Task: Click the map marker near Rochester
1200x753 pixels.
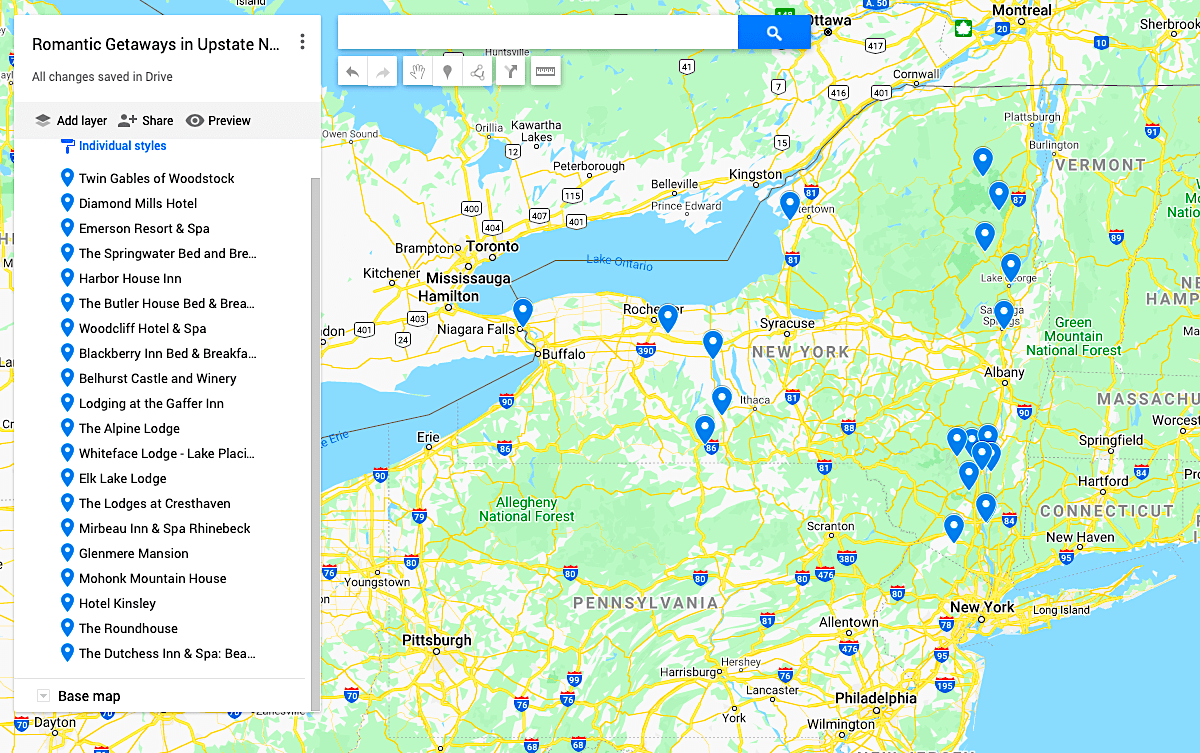Action: pyautogui.click(x=668, y=319)
